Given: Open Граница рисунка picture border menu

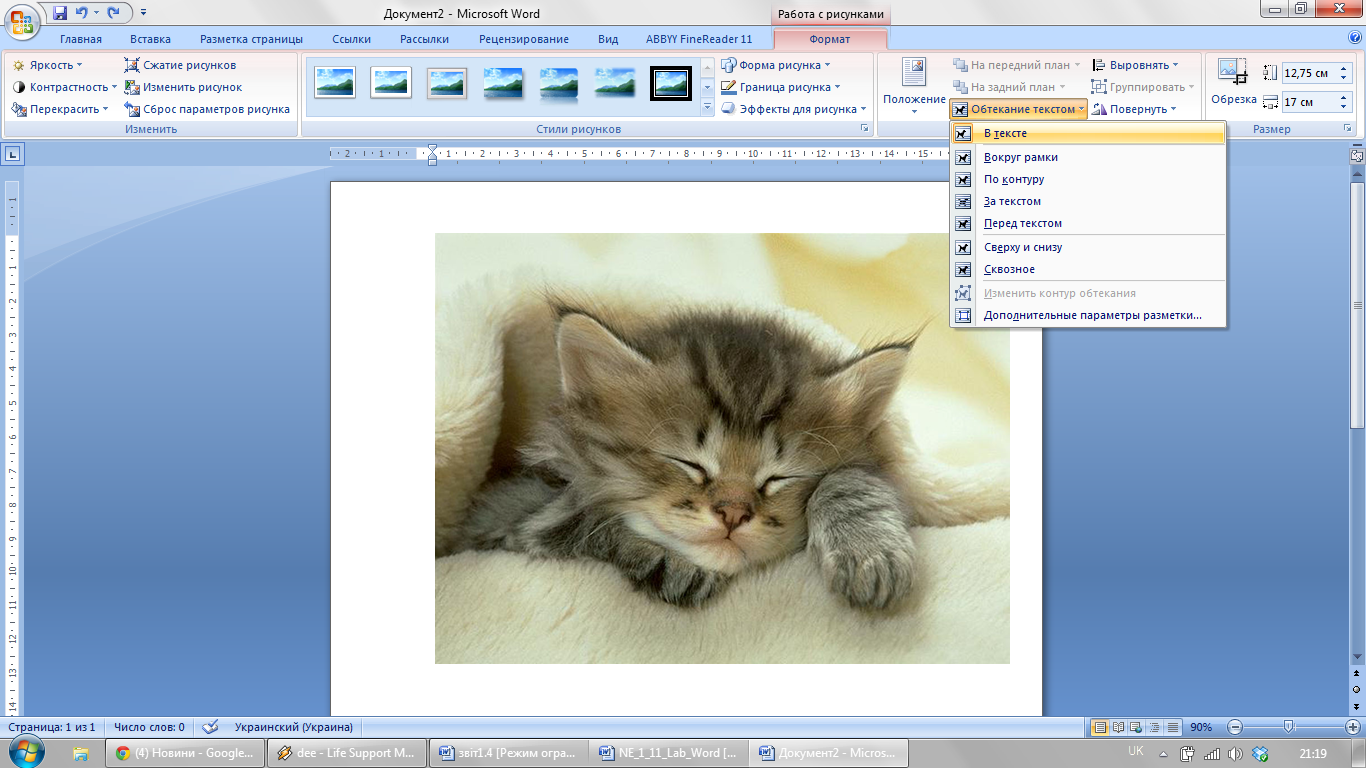Looking at the screenshot, I should 781,87.
